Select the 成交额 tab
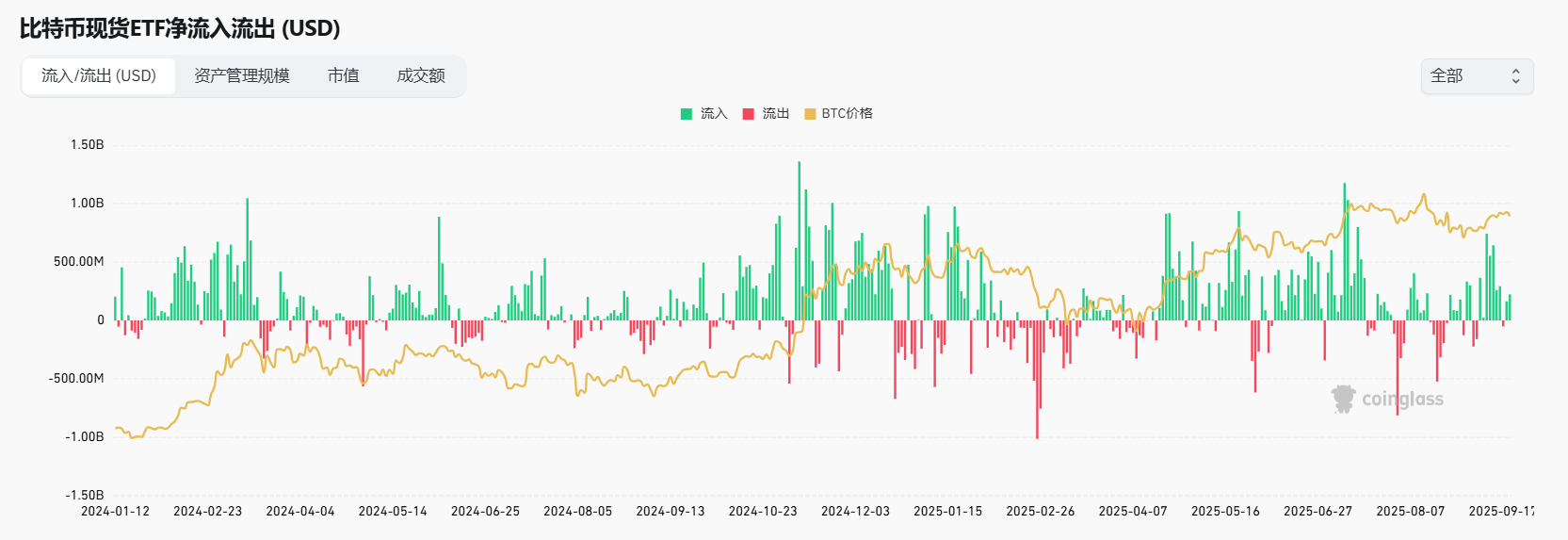Screen dimensions: 1568x540 tap(421, 76)
